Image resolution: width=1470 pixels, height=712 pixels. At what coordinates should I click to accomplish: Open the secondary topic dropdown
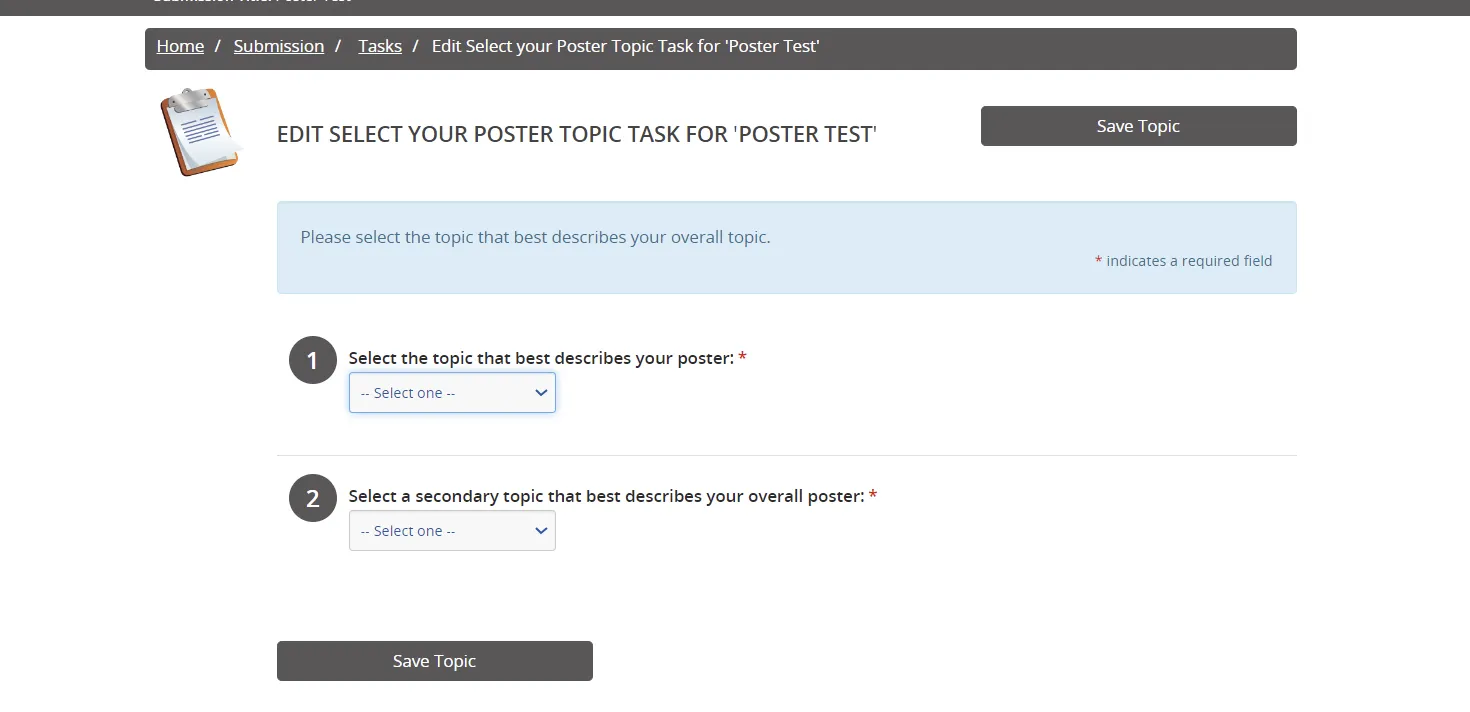pos(452,531)
